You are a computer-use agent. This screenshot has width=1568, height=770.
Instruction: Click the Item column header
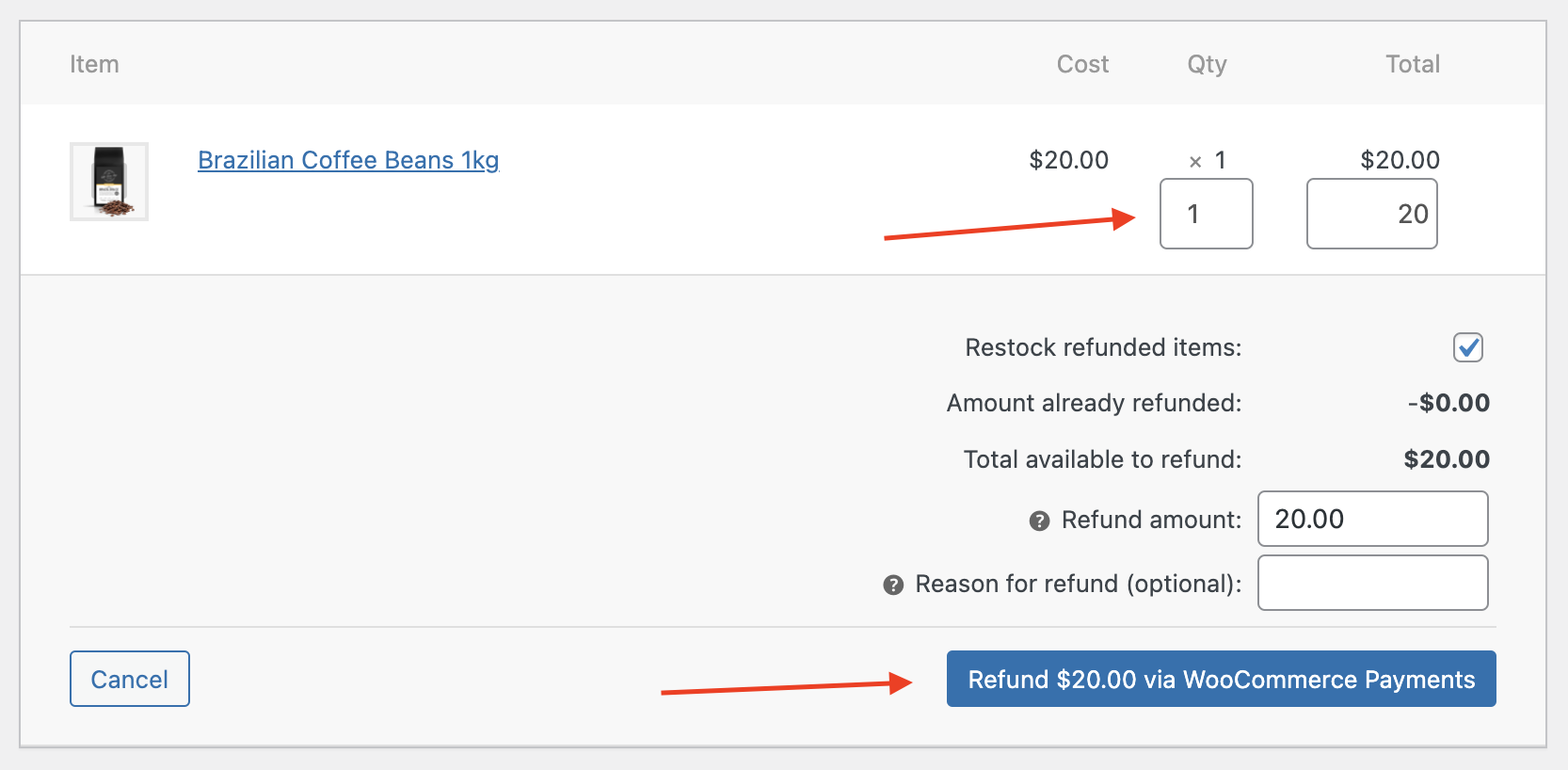pos(94,64)
